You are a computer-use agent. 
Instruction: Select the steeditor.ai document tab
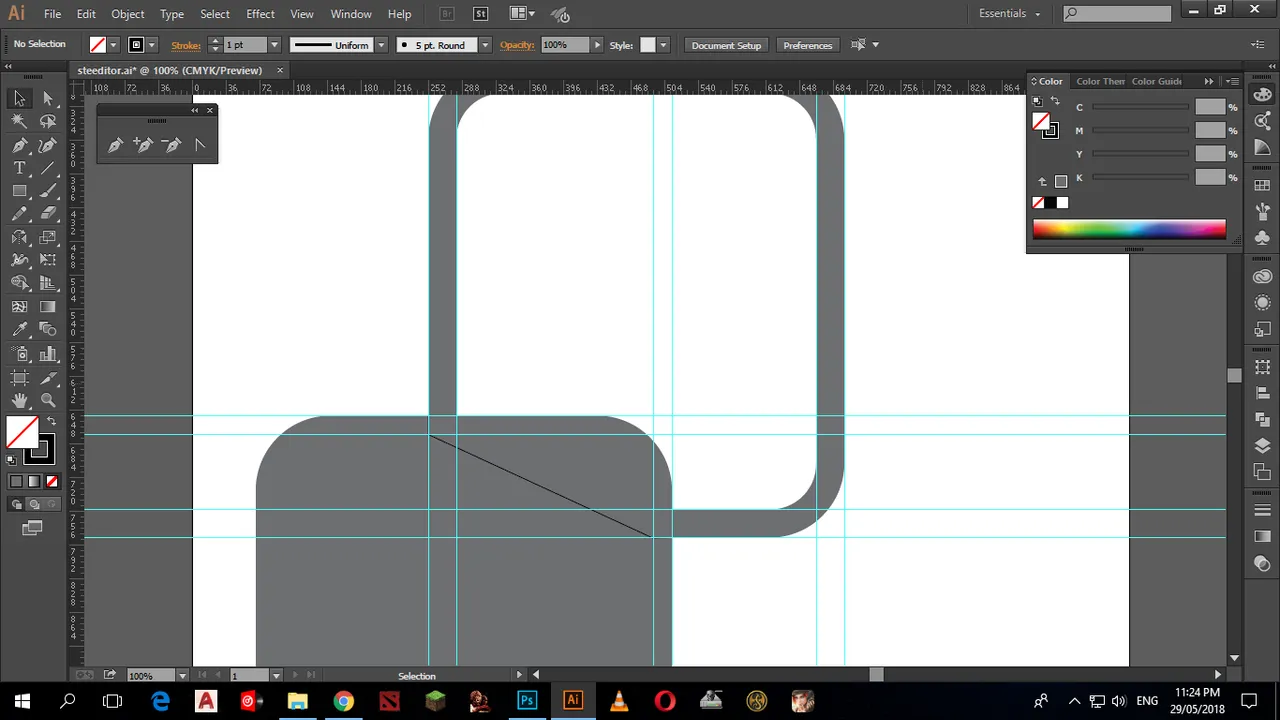tap(170, 70)
